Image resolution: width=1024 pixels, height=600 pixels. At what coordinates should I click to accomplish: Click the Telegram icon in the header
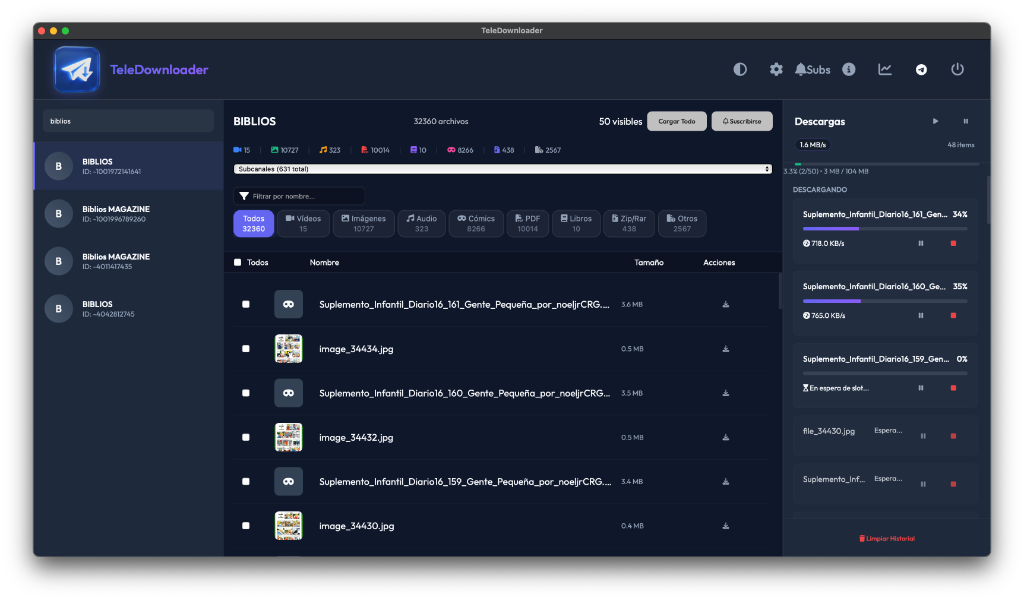coord(921,69)
